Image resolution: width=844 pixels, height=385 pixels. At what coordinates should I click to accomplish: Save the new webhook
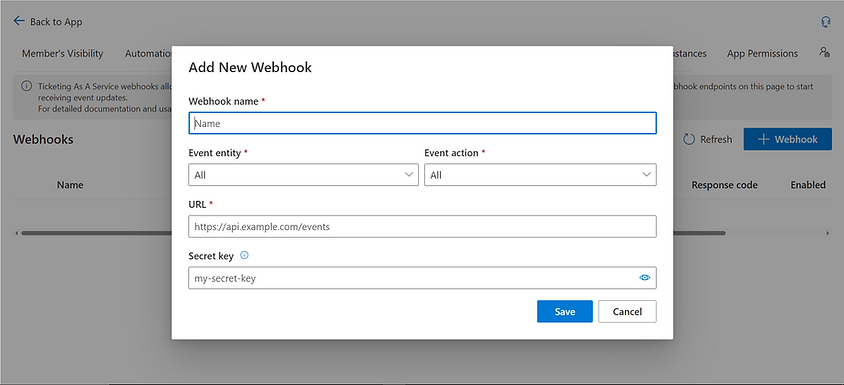[565, 311]
